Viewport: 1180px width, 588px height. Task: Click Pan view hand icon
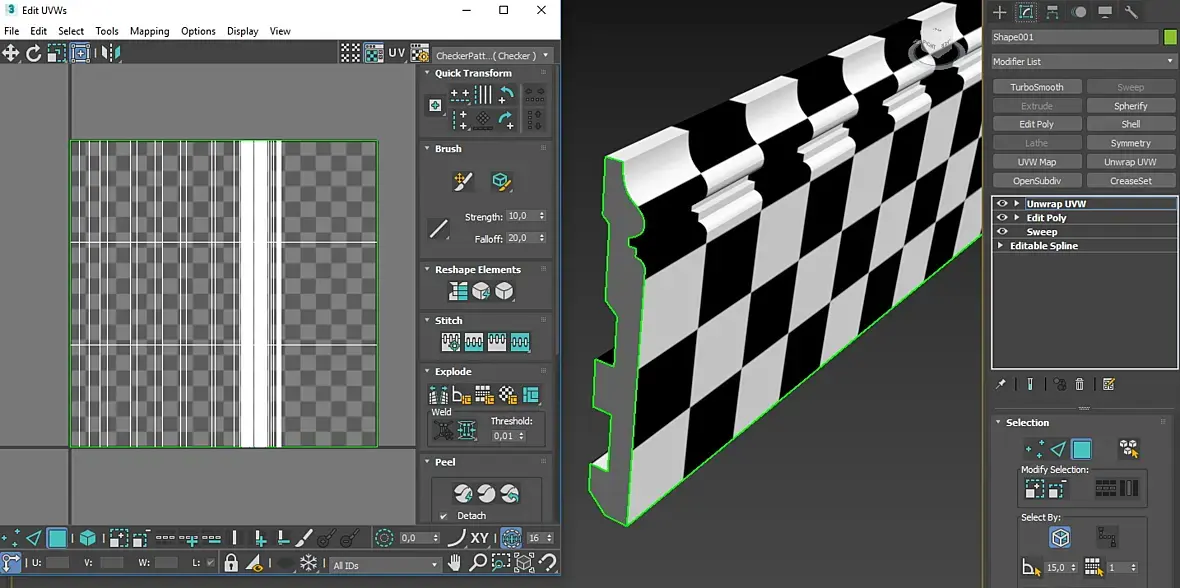[455, 562]
